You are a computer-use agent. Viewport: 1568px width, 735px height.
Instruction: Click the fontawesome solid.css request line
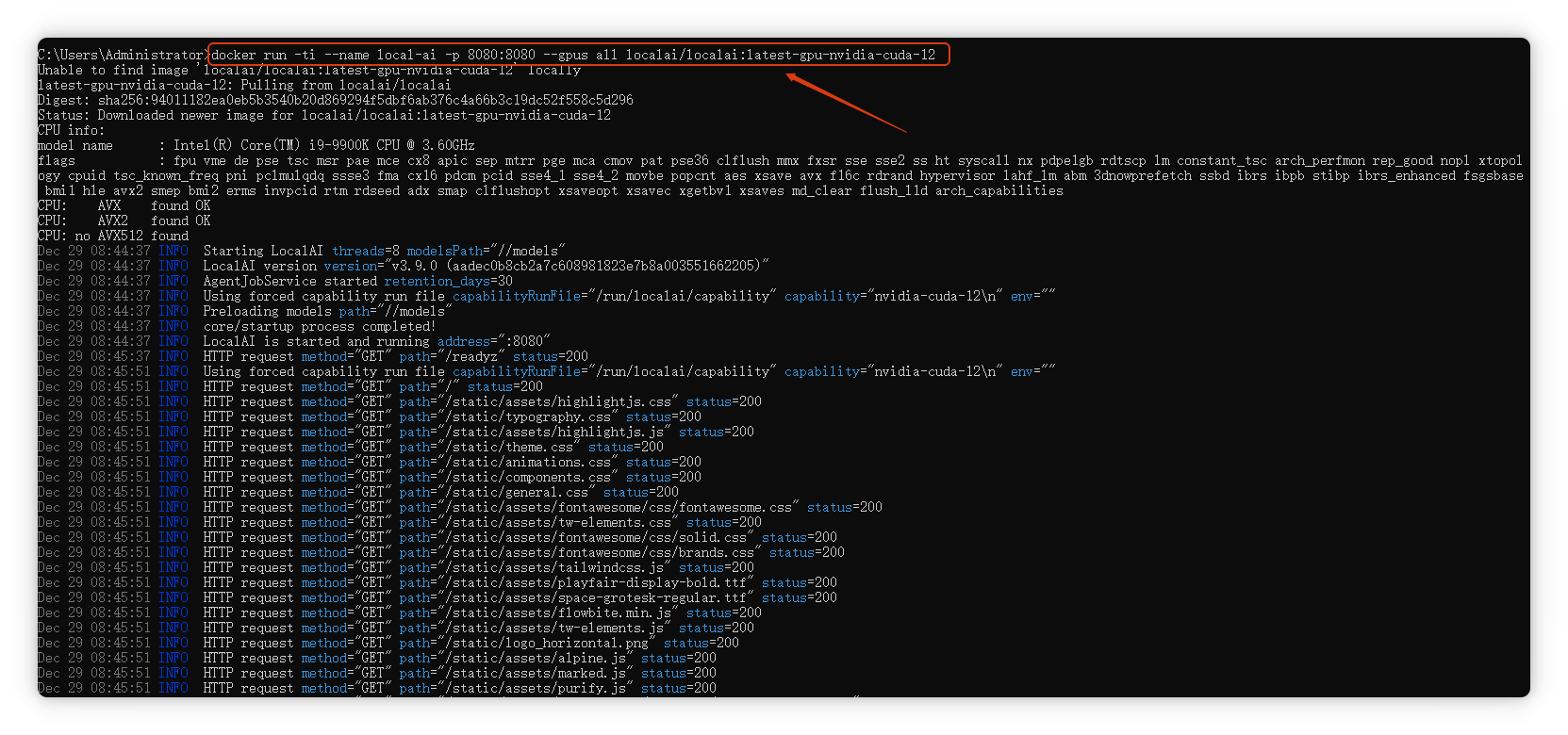pos(437,537)
